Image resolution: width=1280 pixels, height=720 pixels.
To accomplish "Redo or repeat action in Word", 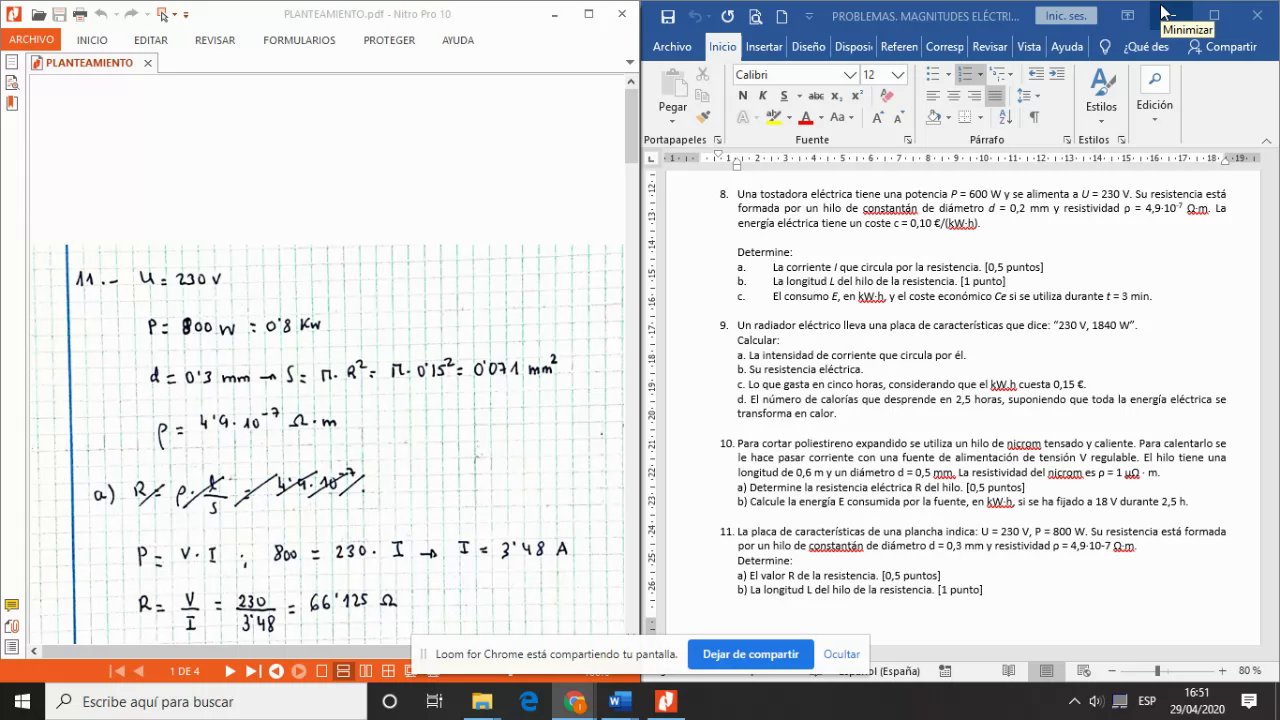I will 727,17.
